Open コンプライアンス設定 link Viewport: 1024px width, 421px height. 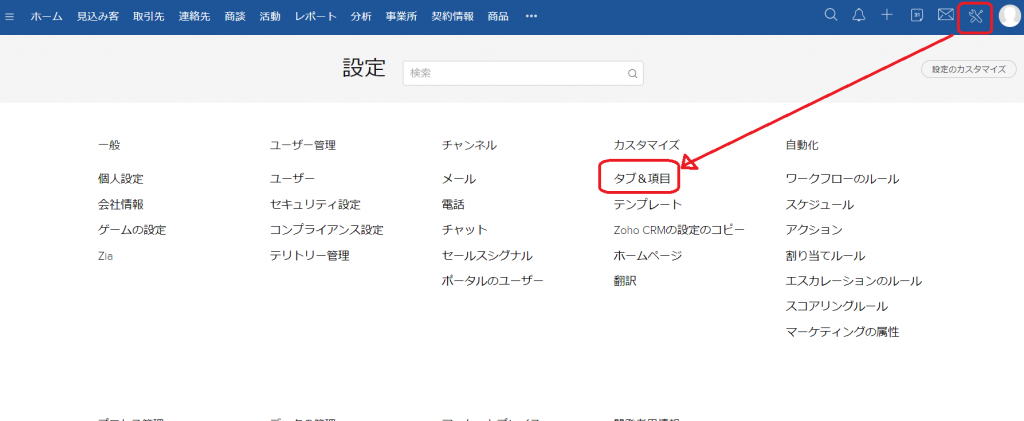(x=327, y=230)
